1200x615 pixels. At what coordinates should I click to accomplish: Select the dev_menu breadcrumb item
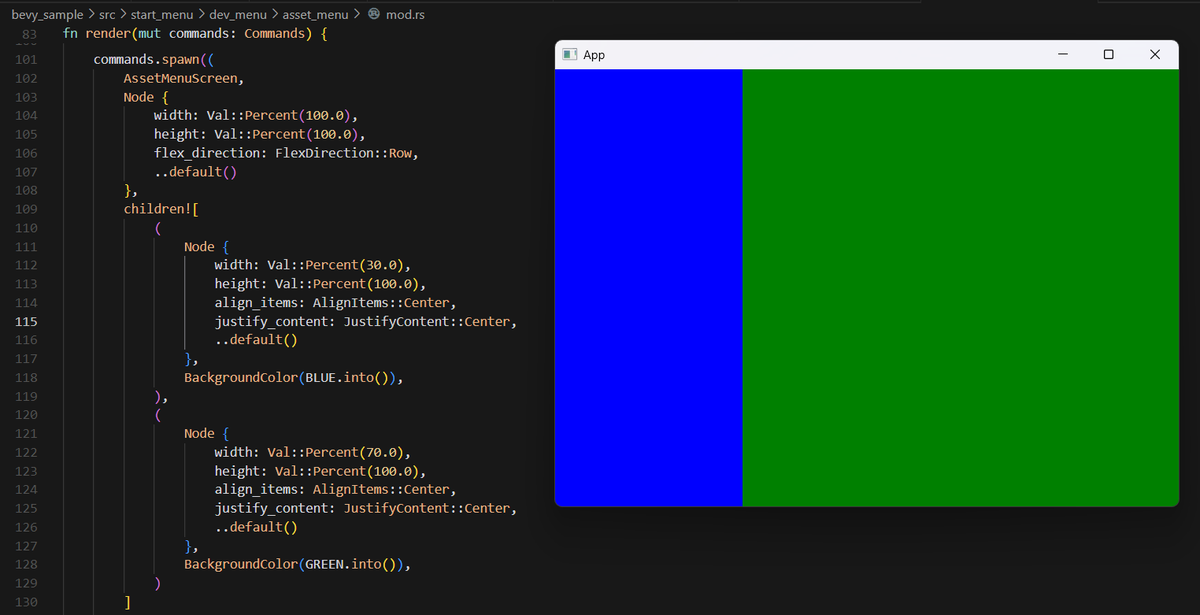click(240, 15)
